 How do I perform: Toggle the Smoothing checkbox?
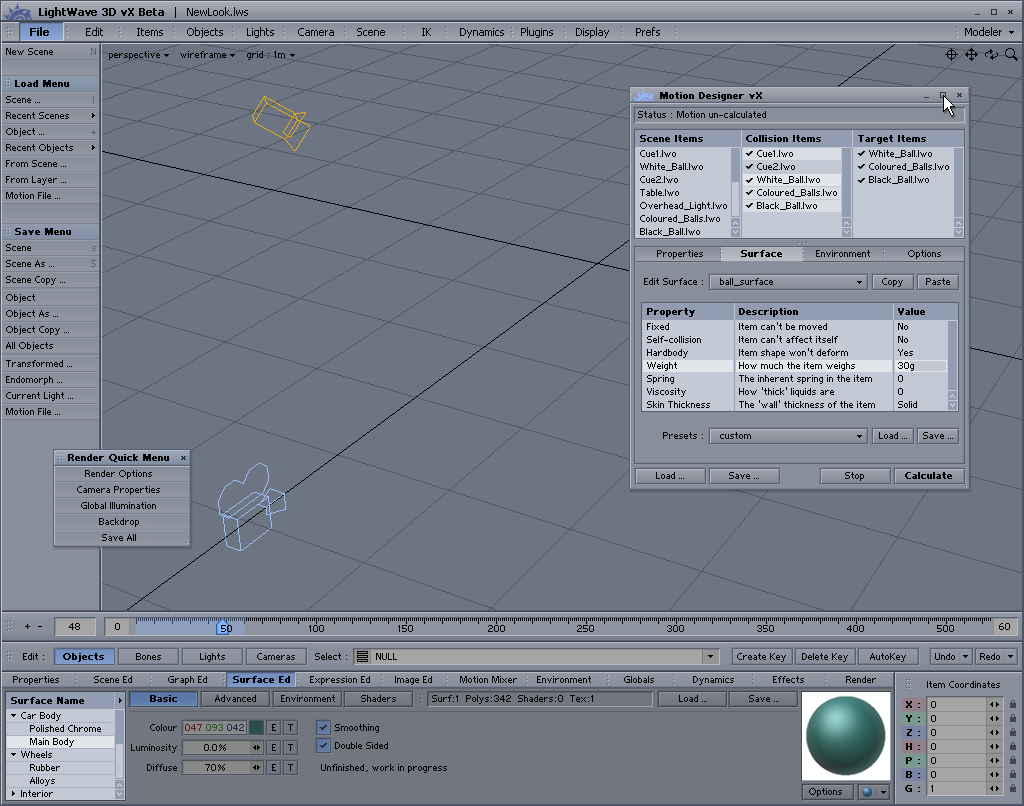323,728
